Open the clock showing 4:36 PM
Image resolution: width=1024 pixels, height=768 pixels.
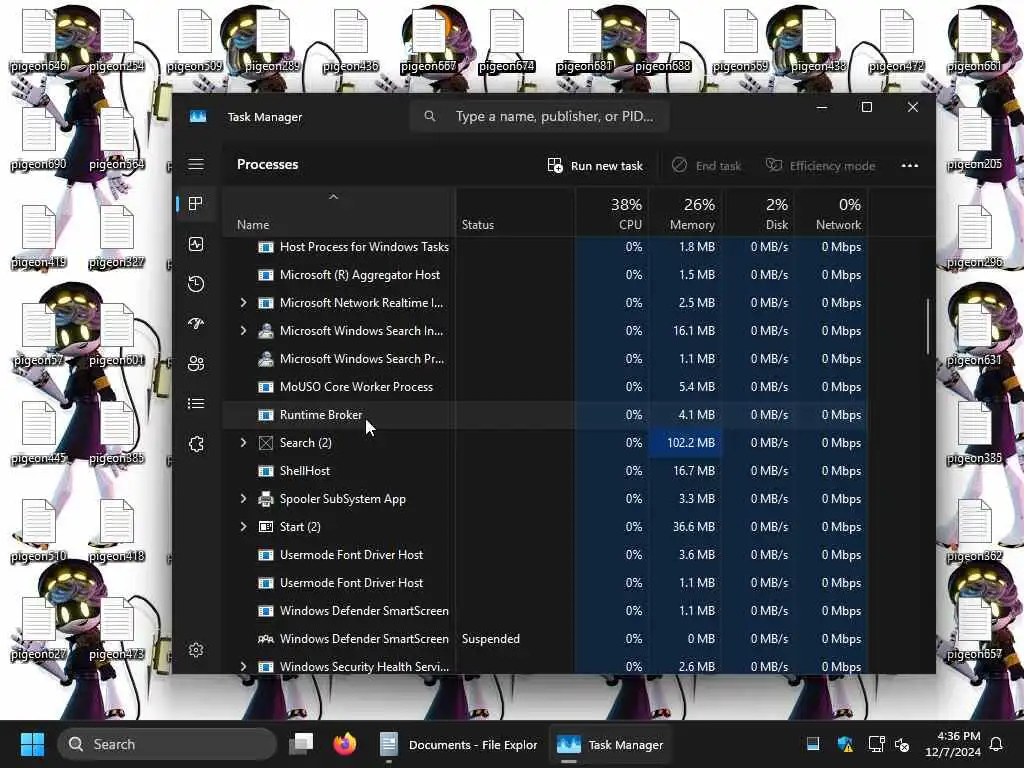[953, 744]
